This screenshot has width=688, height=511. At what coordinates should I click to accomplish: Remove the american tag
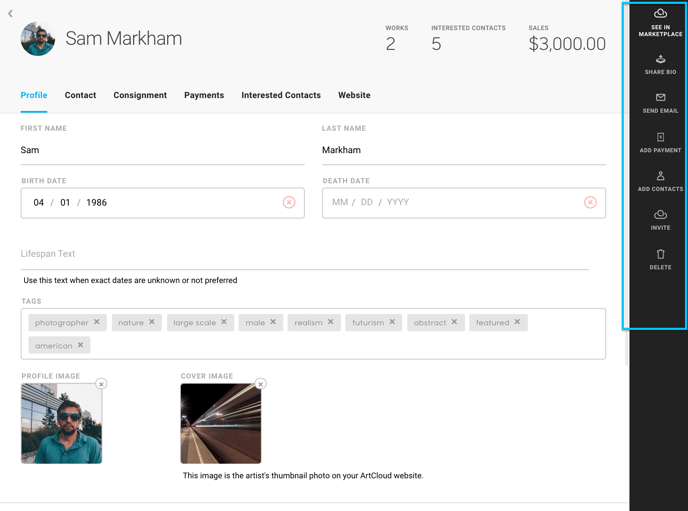tap(80, 345)
